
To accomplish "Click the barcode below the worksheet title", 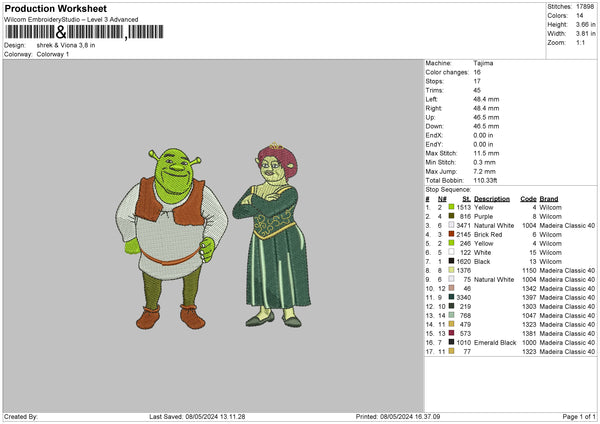I will [x=80, y=32].
